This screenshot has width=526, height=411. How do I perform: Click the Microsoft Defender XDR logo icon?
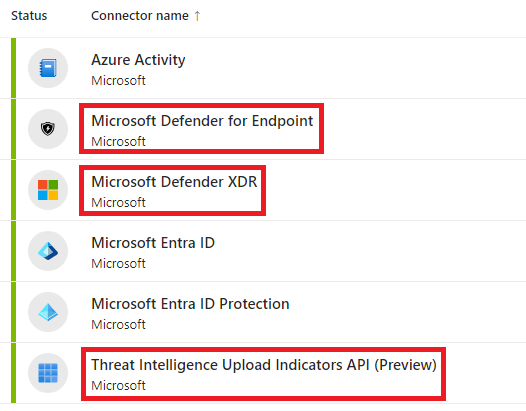click(x=48, y=190)
